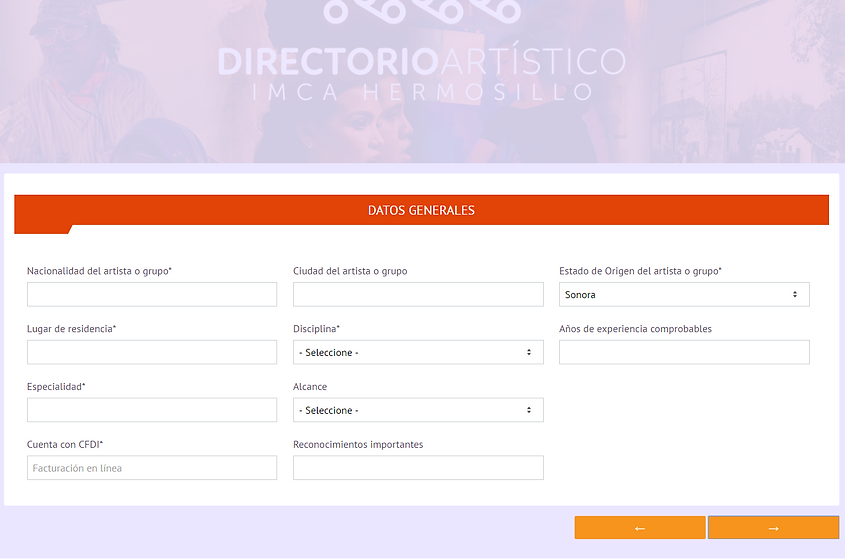
Task: Click the Reconocimientos importantes label
Action: click(x=358, y=444)
